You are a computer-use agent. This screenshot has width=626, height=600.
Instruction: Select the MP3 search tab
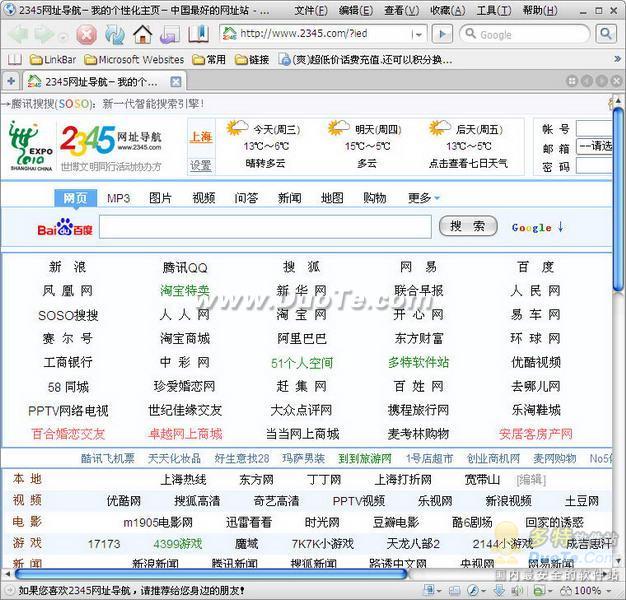click(119, 198)
